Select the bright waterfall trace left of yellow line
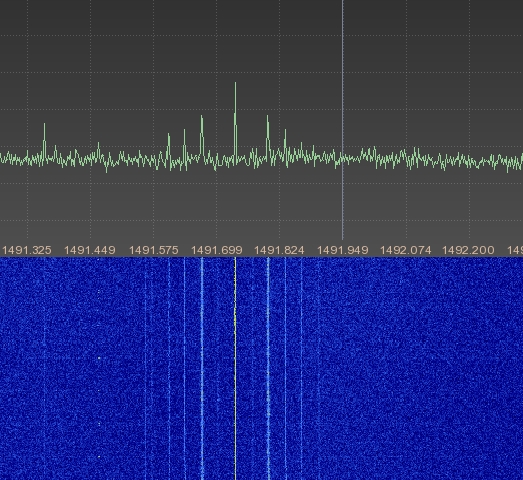 point(202,369)
